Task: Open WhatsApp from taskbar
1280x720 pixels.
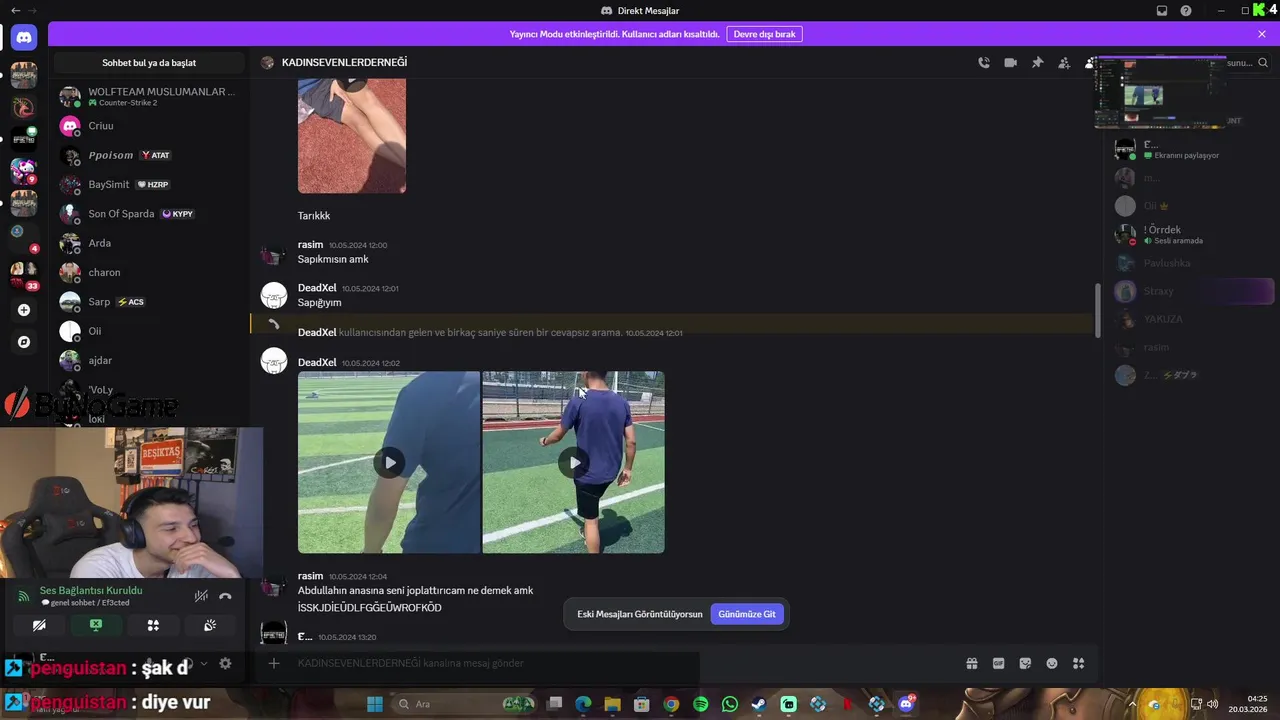Action: click(x=730, y=704)
